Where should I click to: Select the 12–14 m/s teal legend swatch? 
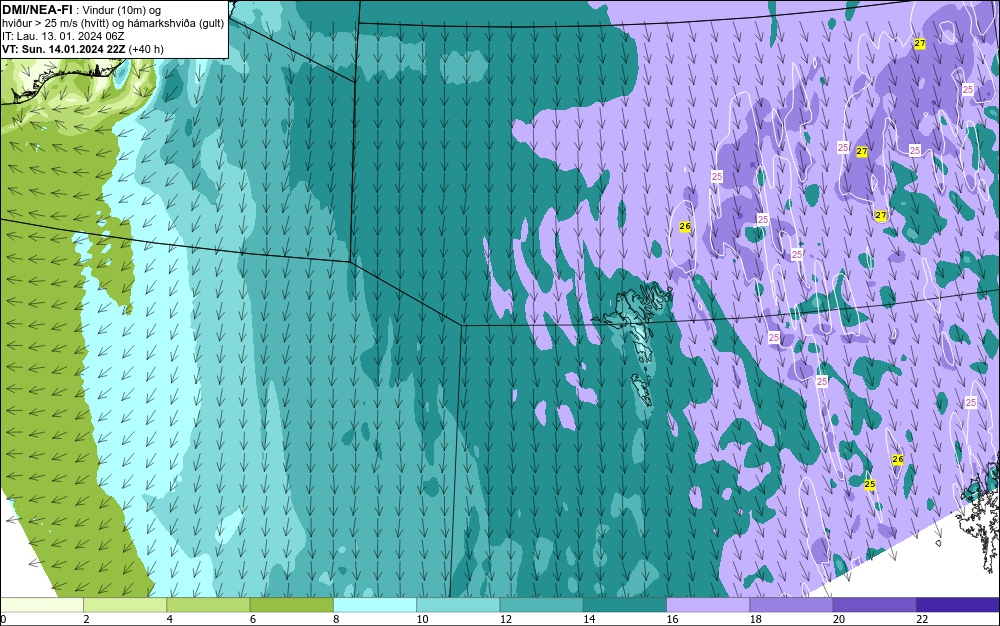coord(541,604)
